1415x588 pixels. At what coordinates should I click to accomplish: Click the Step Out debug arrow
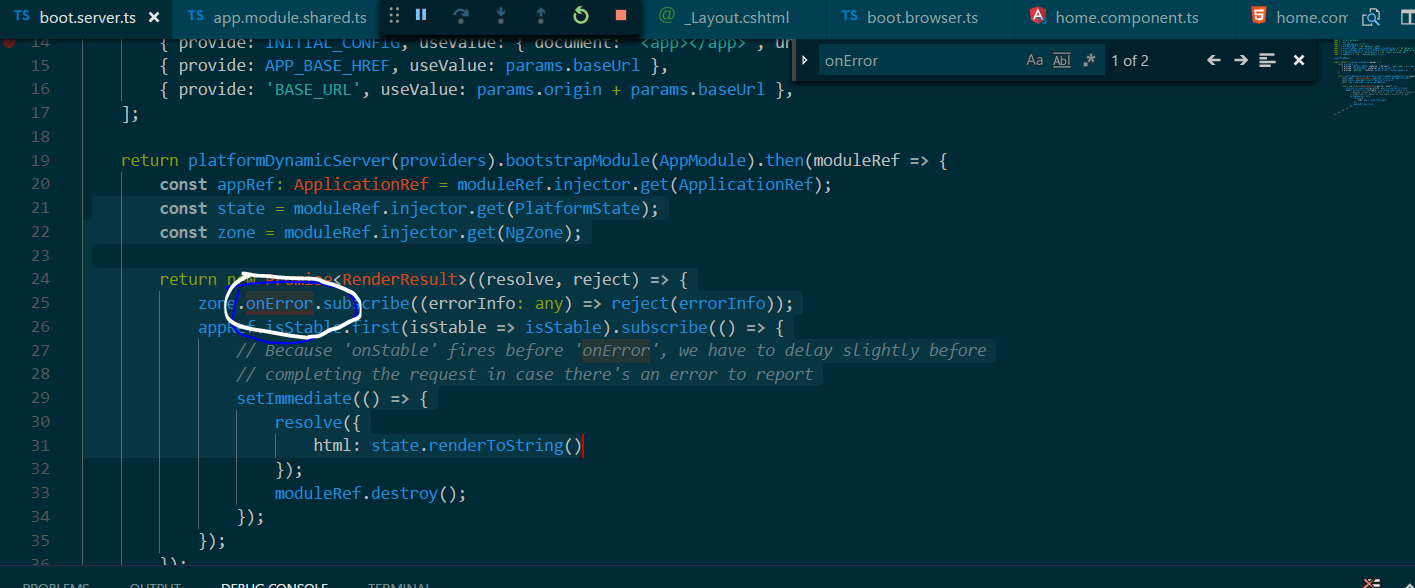click(x=541, y=15)
